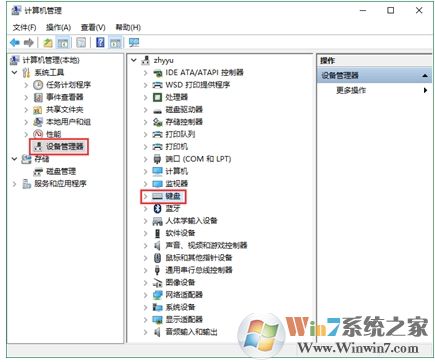Click the Up one level folder icon
Viewport: 435px width, 362px height.
pos(48,42)
